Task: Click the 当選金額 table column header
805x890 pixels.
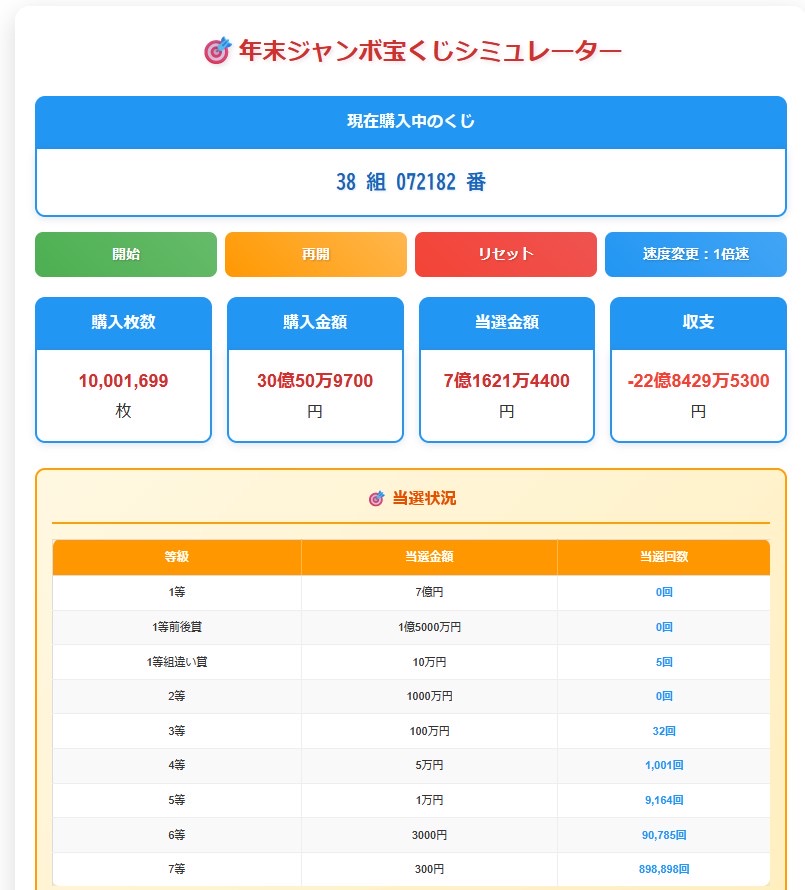Action: coord(429,557)
